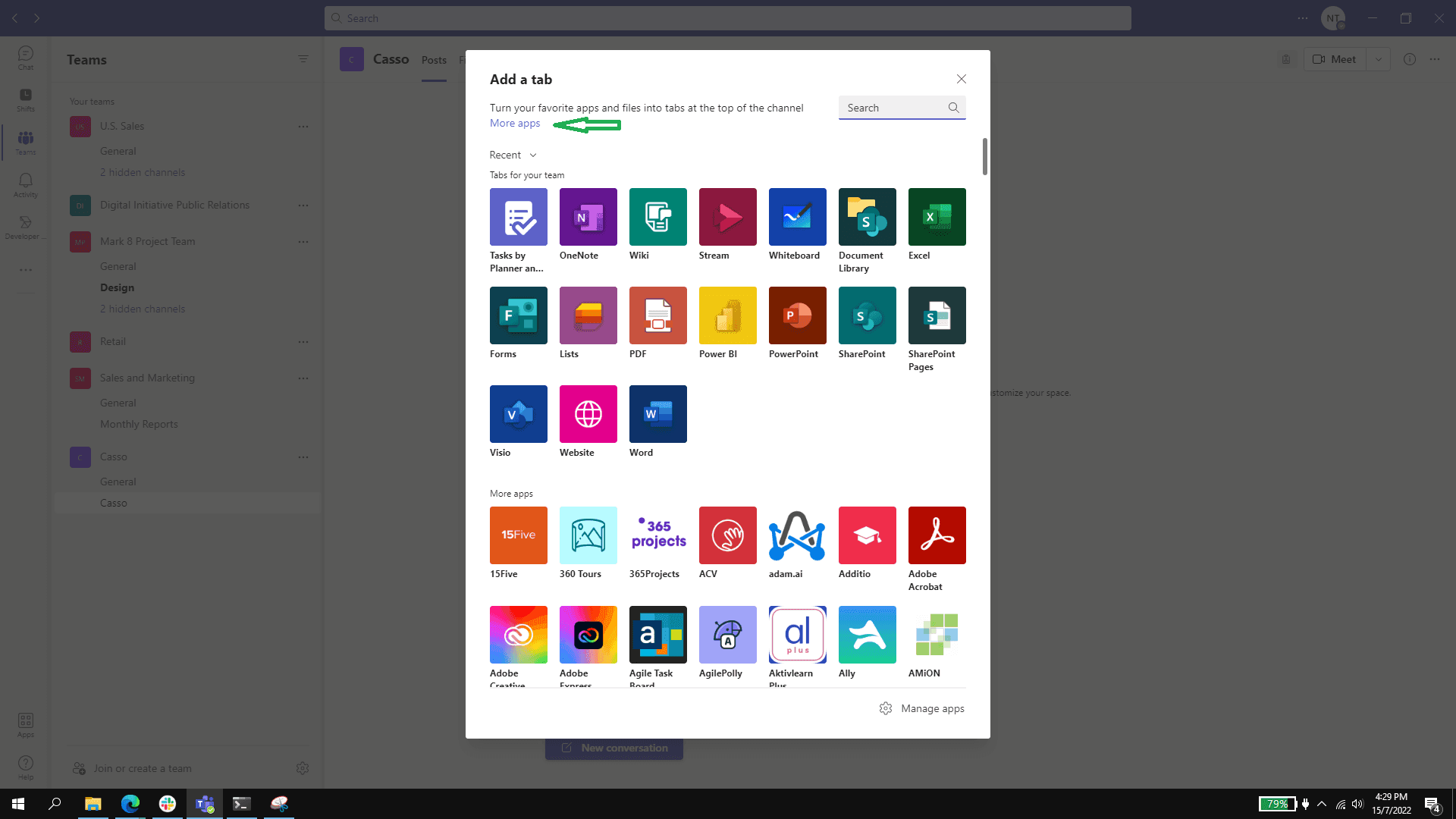Select the Forms app icon
Image resolution: width=1456 pixels, height=819 pixels.
click(x=519, y=315)
